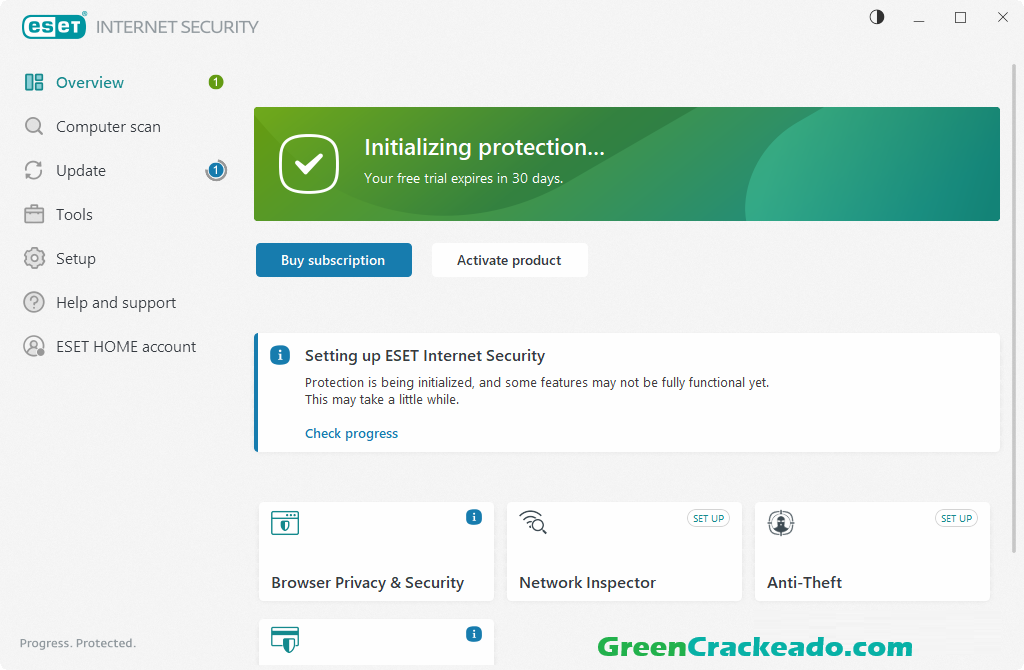1024x670 pixels.
Task: Open Tools via its sidebar icon
Action: click(33, 214)
